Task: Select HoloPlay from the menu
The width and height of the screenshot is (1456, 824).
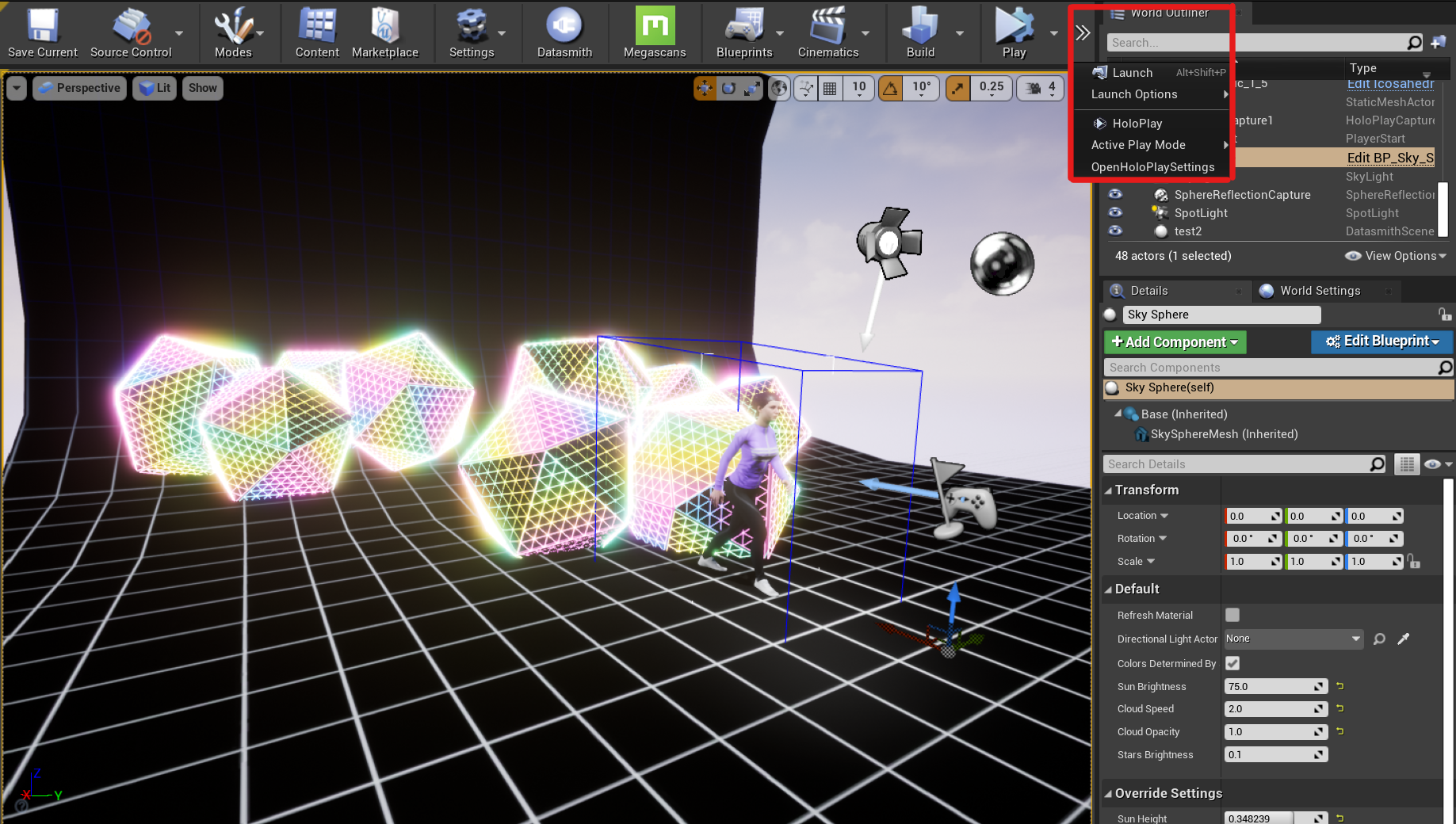Action: pos(1137,124)
